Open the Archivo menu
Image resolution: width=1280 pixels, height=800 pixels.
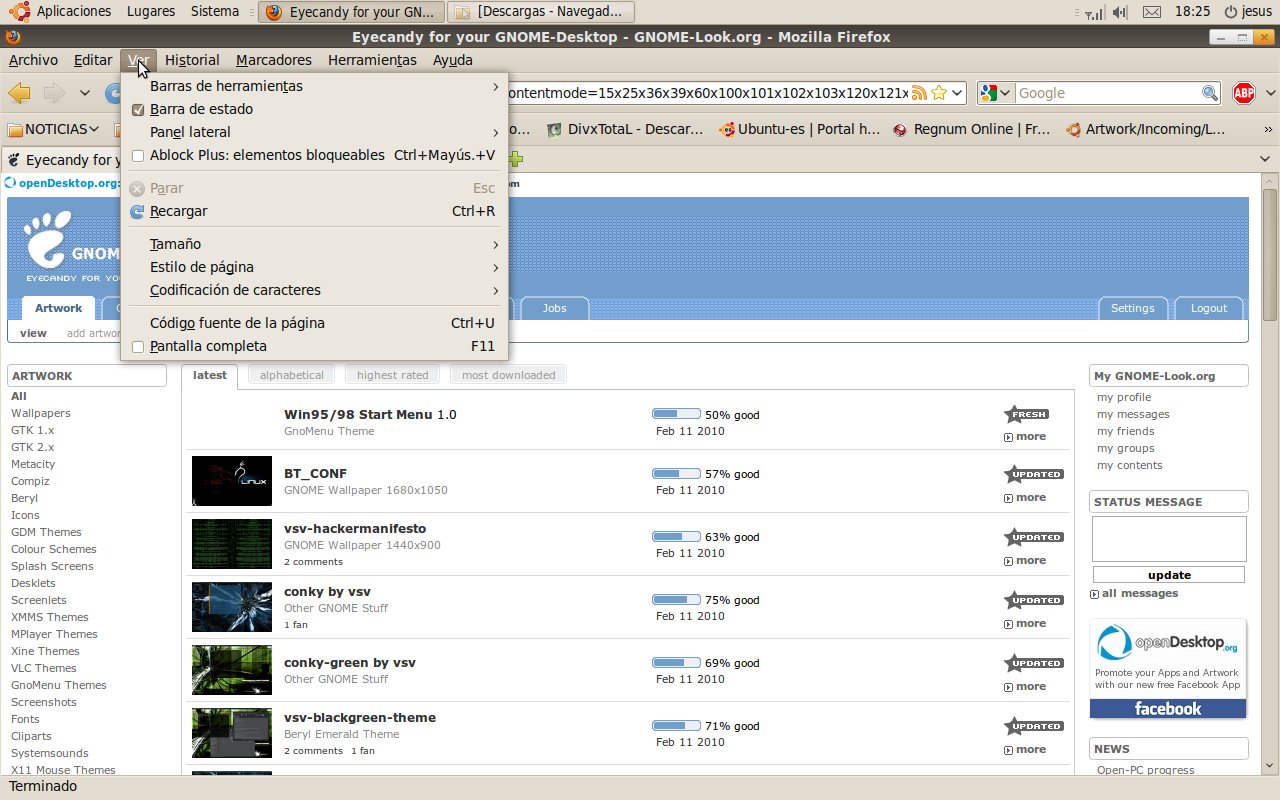point(33,60)
